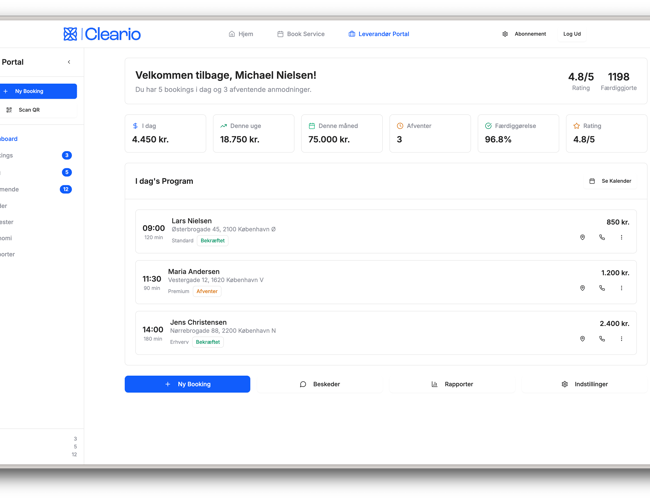Open Se Kalender button

pyautogui.click(x=610, y=181)
